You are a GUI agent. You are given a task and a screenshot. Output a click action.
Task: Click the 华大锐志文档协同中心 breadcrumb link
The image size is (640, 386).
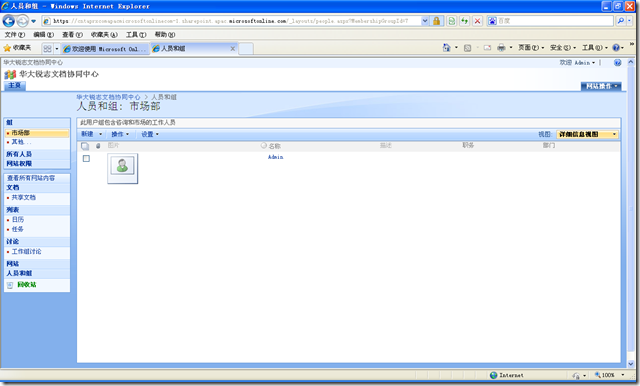click(x=108, y=97)
